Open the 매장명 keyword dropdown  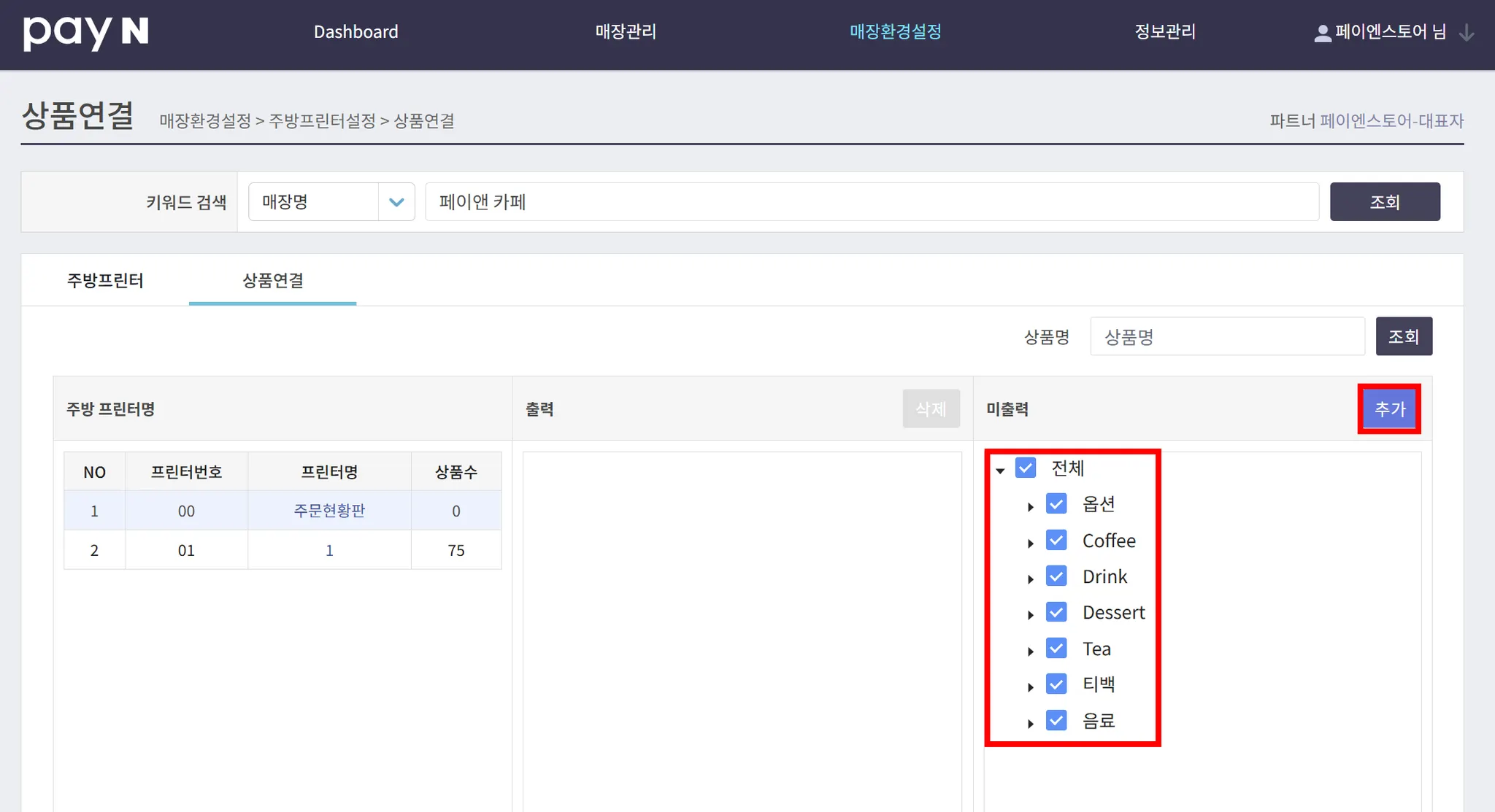click(331, 202)
